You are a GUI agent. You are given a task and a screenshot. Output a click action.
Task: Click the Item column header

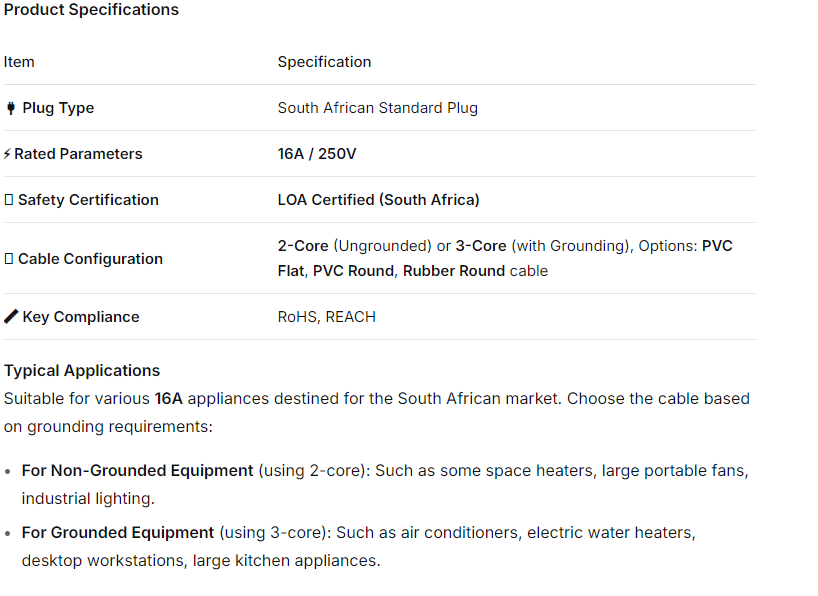point(19,62)
